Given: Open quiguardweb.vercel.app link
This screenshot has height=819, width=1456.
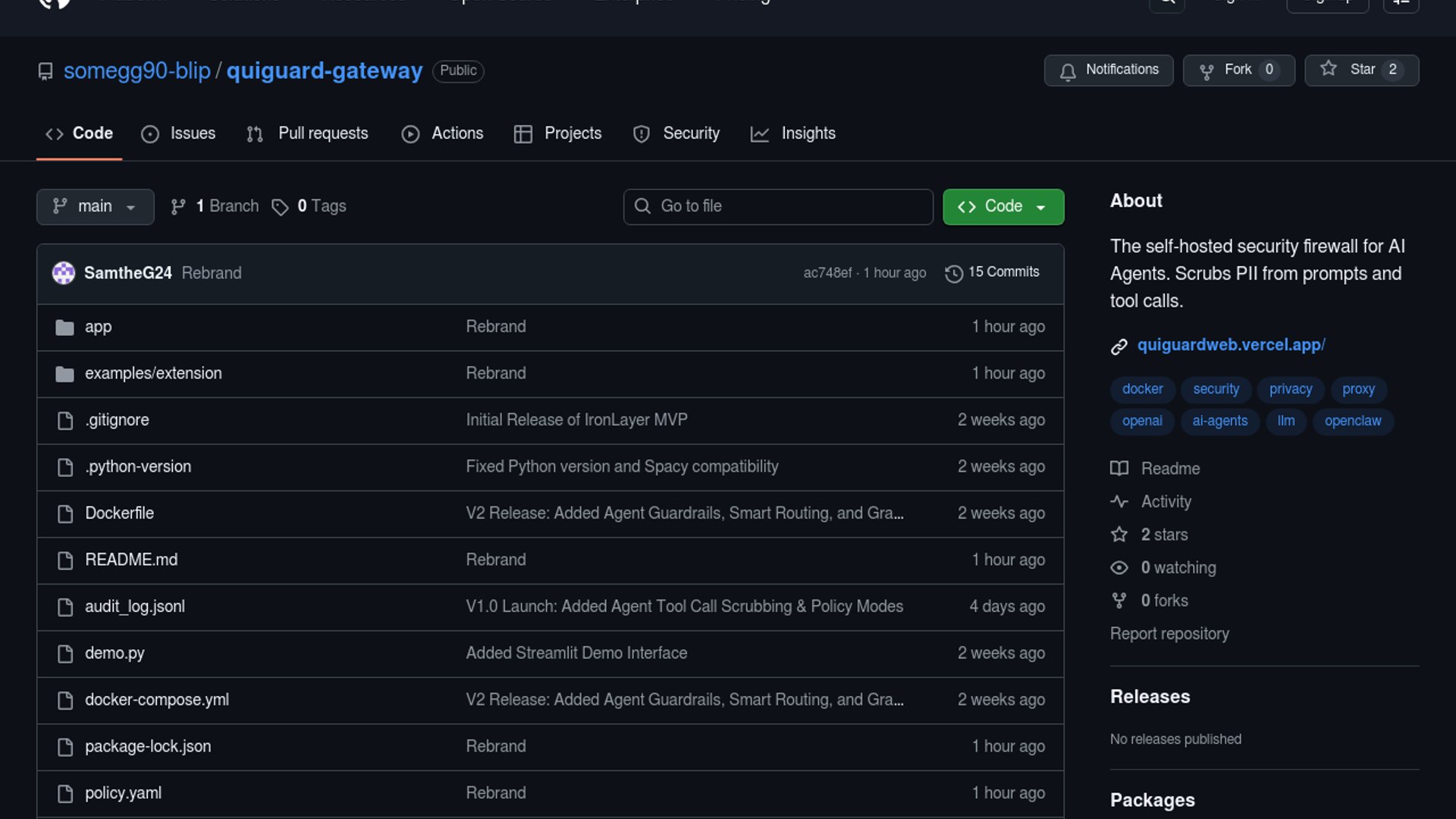Looking at the screenshot, I should click(x=1230, y=345).
